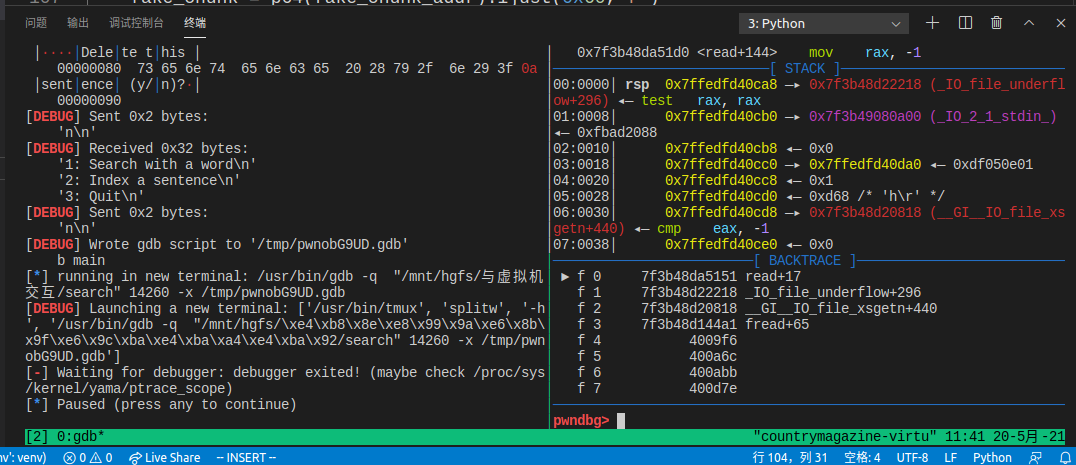1076x465 pixels.
Task: Create a new terminal with plus icon
Action: click(932, 22)
